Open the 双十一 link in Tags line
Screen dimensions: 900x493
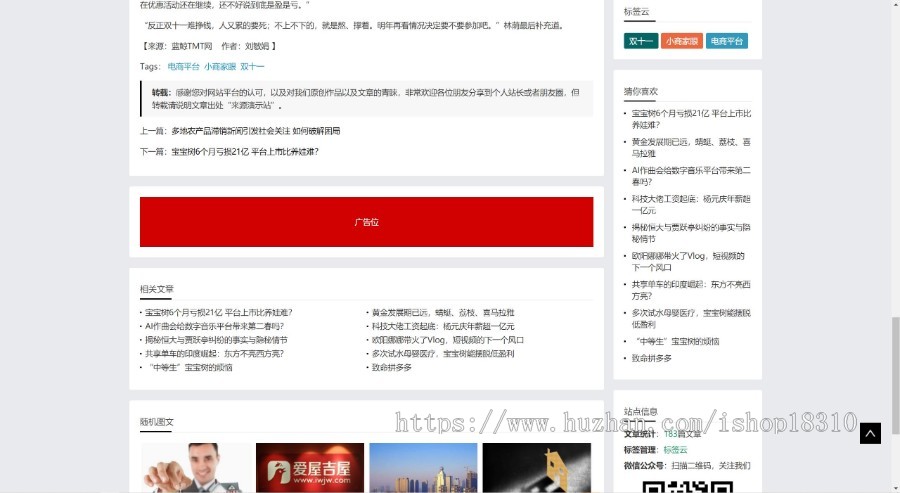click(x=252, y=67)
